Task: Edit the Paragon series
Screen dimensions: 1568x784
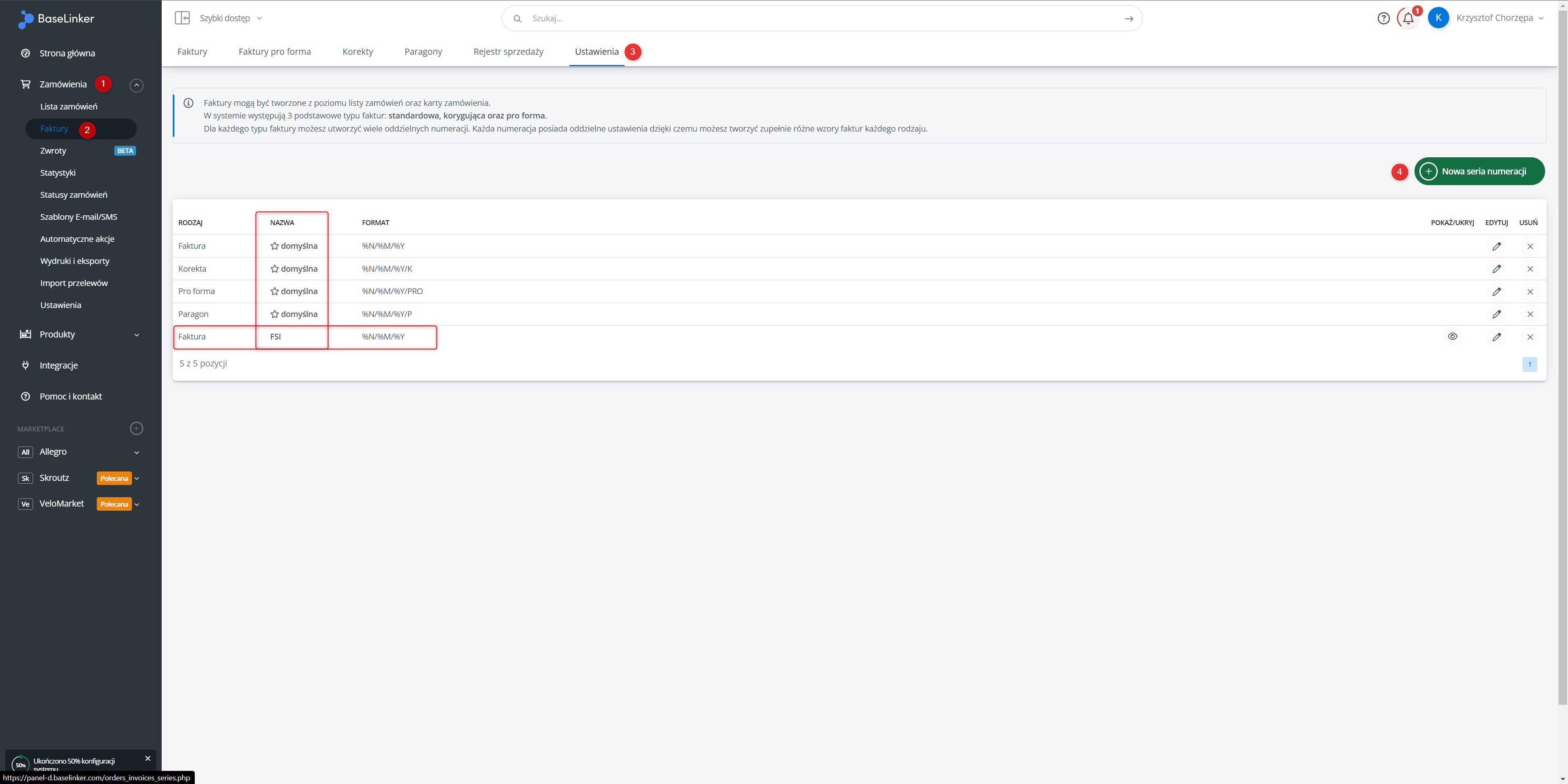Action: coord(1496,314)
